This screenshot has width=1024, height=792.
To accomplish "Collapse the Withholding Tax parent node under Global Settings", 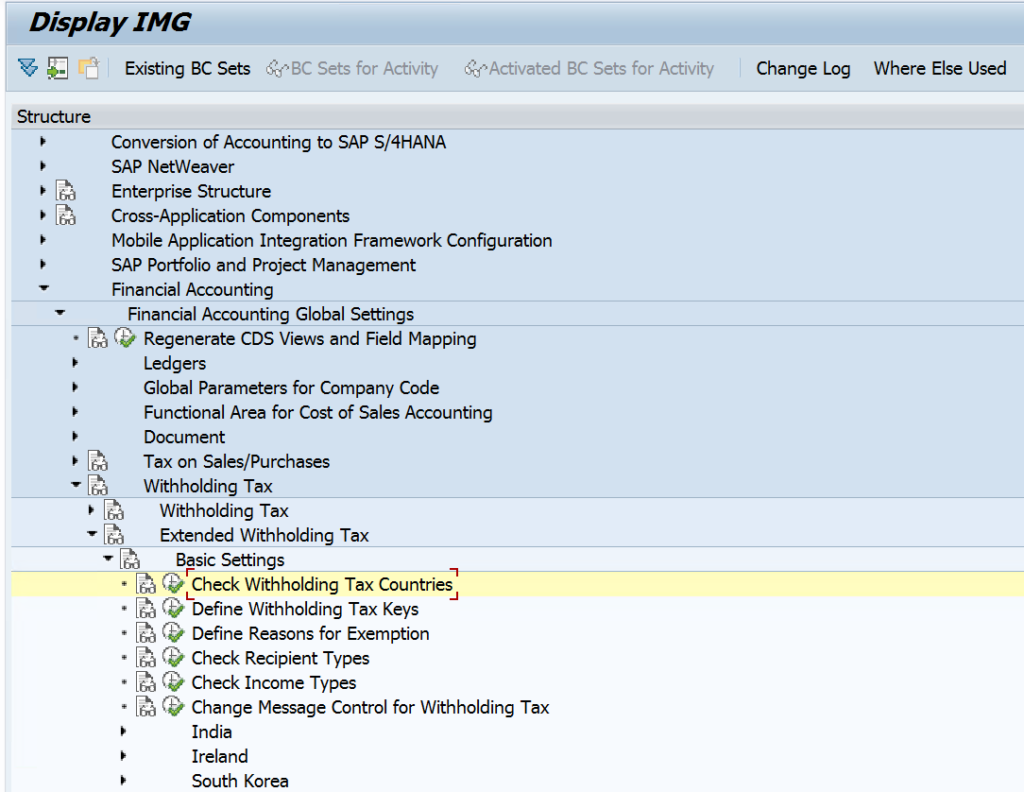I will tap(76, 484).
